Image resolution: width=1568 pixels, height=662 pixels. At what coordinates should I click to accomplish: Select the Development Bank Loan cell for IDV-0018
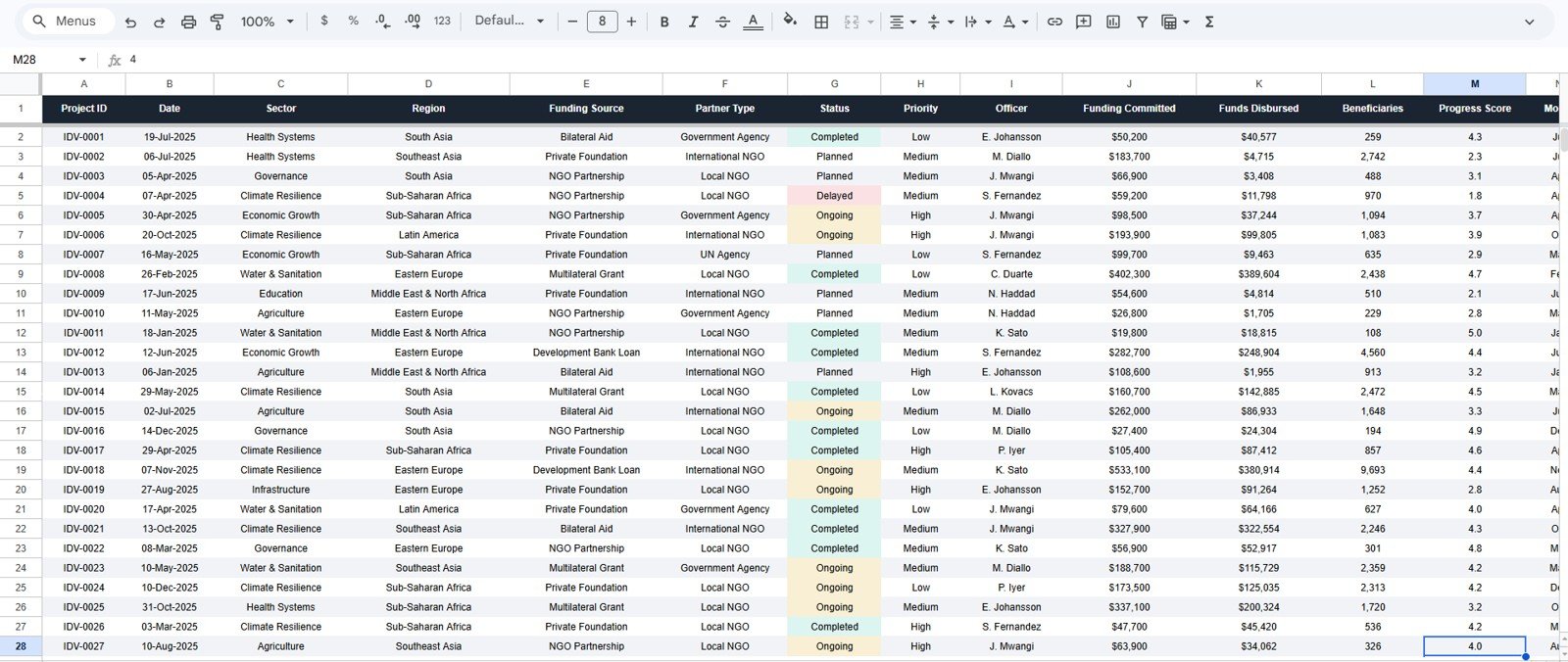pos(586,470)
